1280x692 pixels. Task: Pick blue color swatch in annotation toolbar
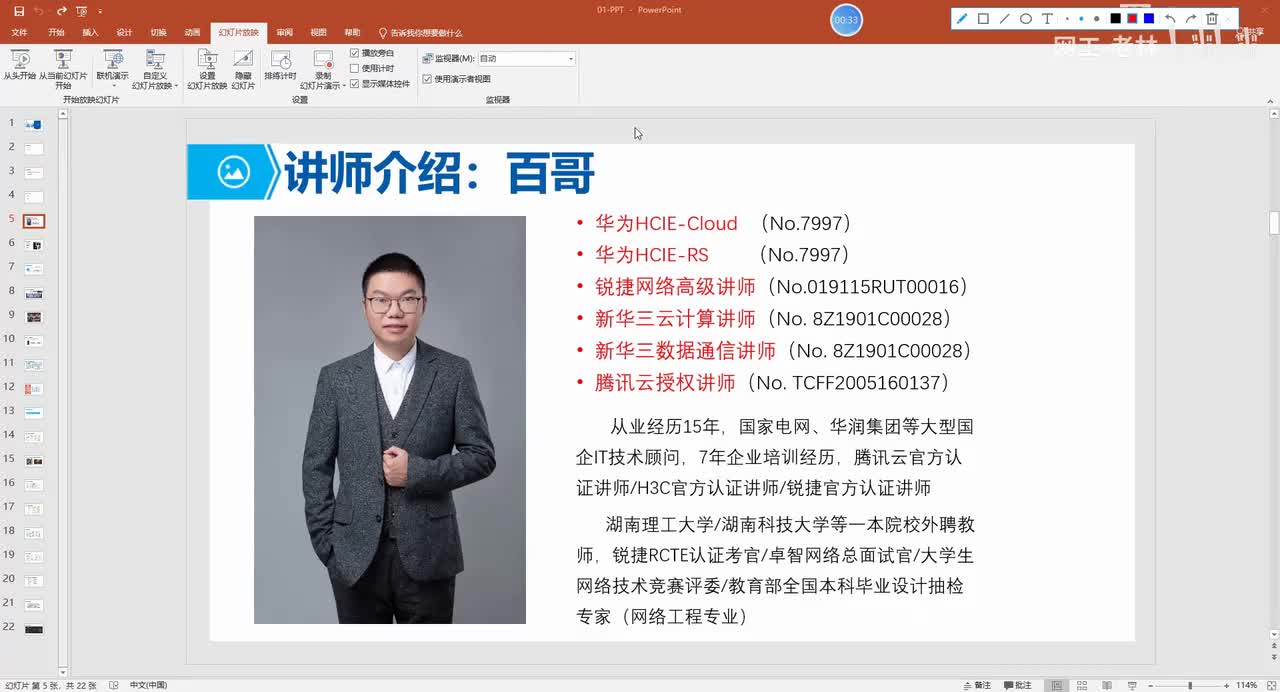[x=1149, y=18]
